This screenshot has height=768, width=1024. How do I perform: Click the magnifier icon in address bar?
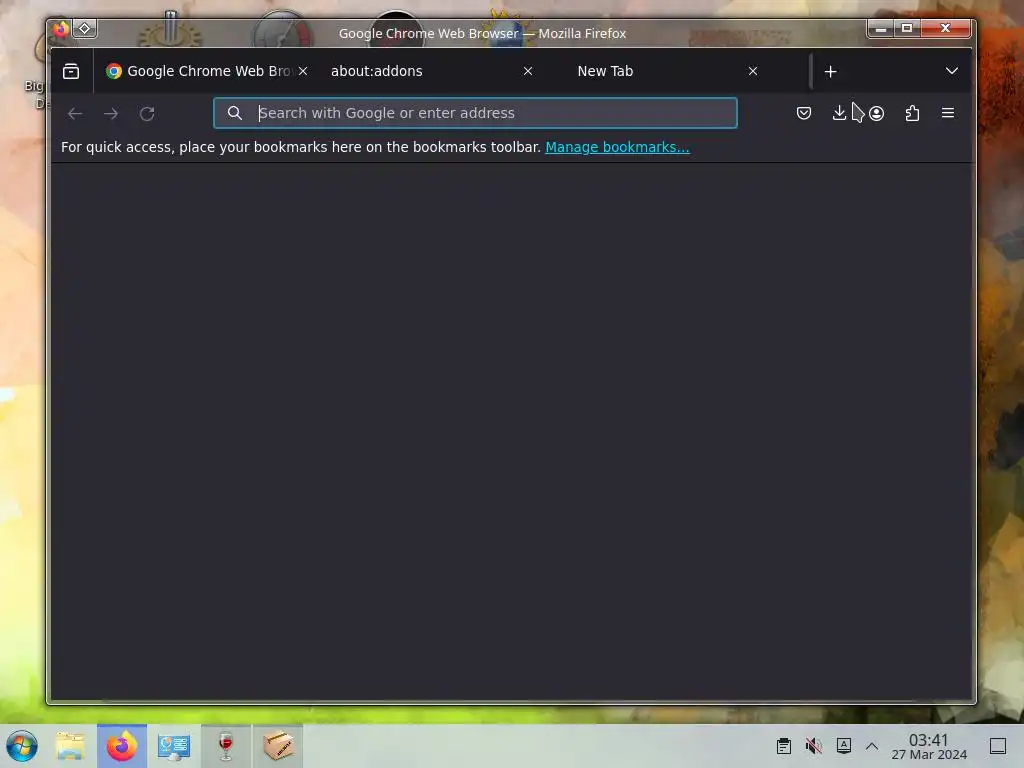(x=234, y=113)
